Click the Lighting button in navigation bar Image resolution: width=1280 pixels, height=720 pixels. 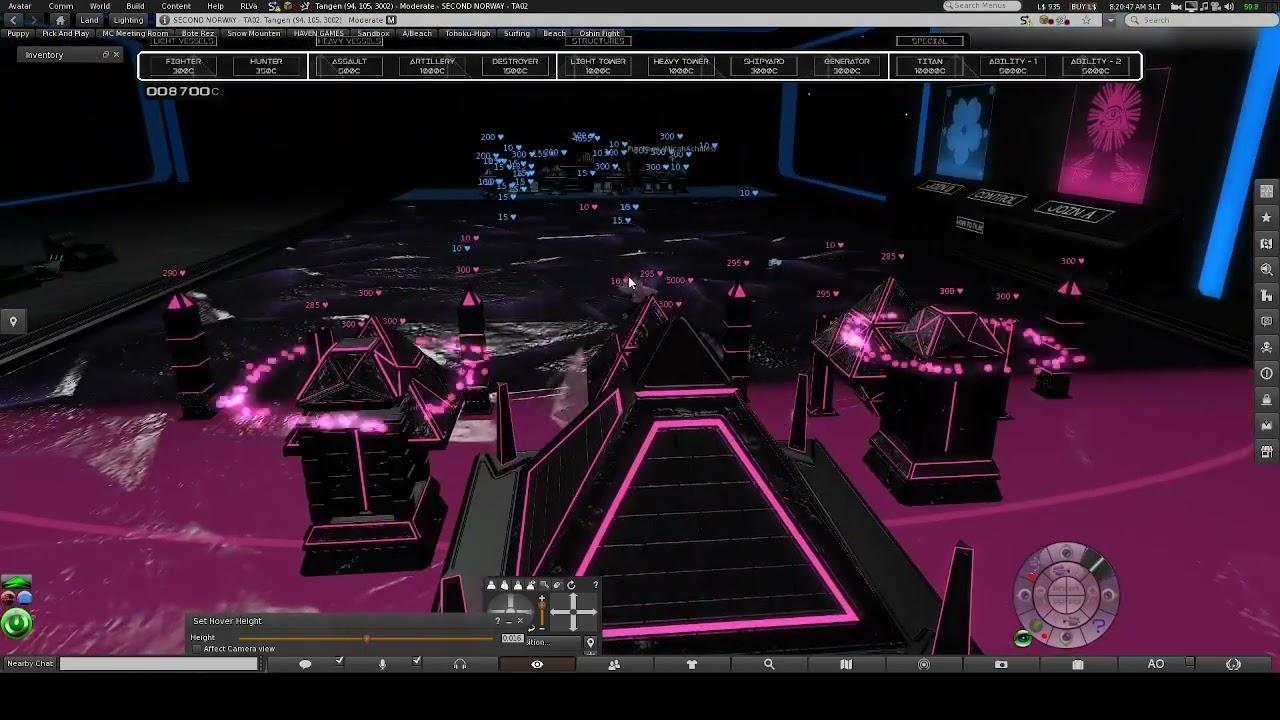pos(128,20)
